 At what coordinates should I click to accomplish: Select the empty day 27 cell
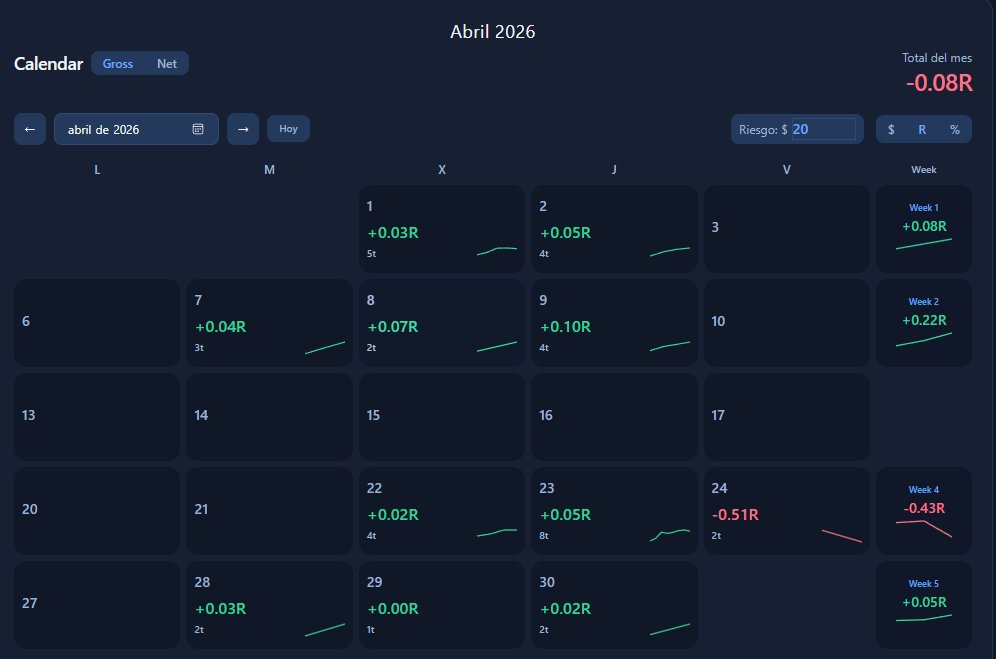coord(97,605)
